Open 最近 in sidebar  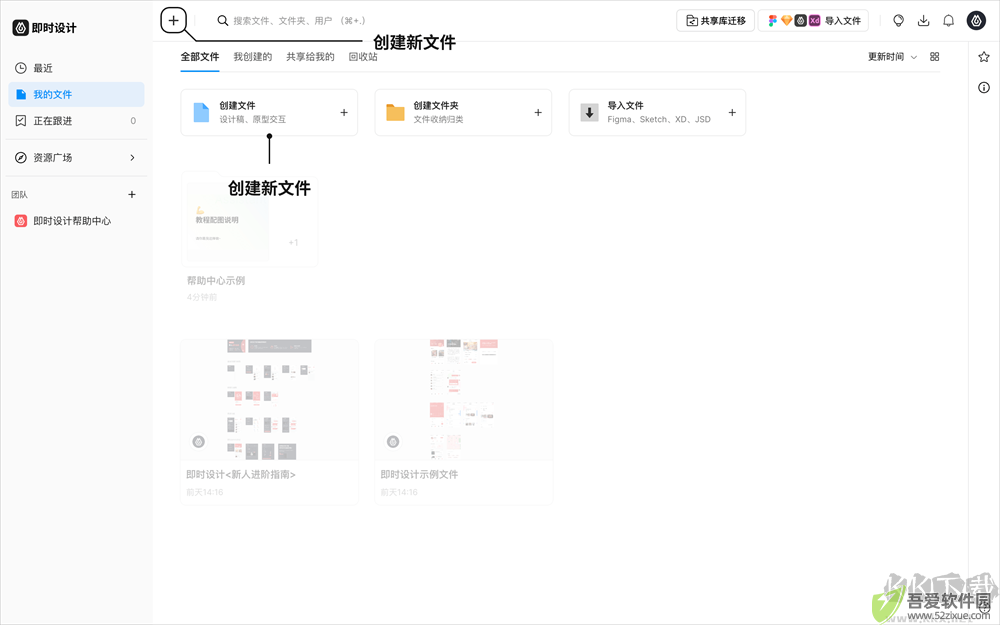(x=77, y=68)
